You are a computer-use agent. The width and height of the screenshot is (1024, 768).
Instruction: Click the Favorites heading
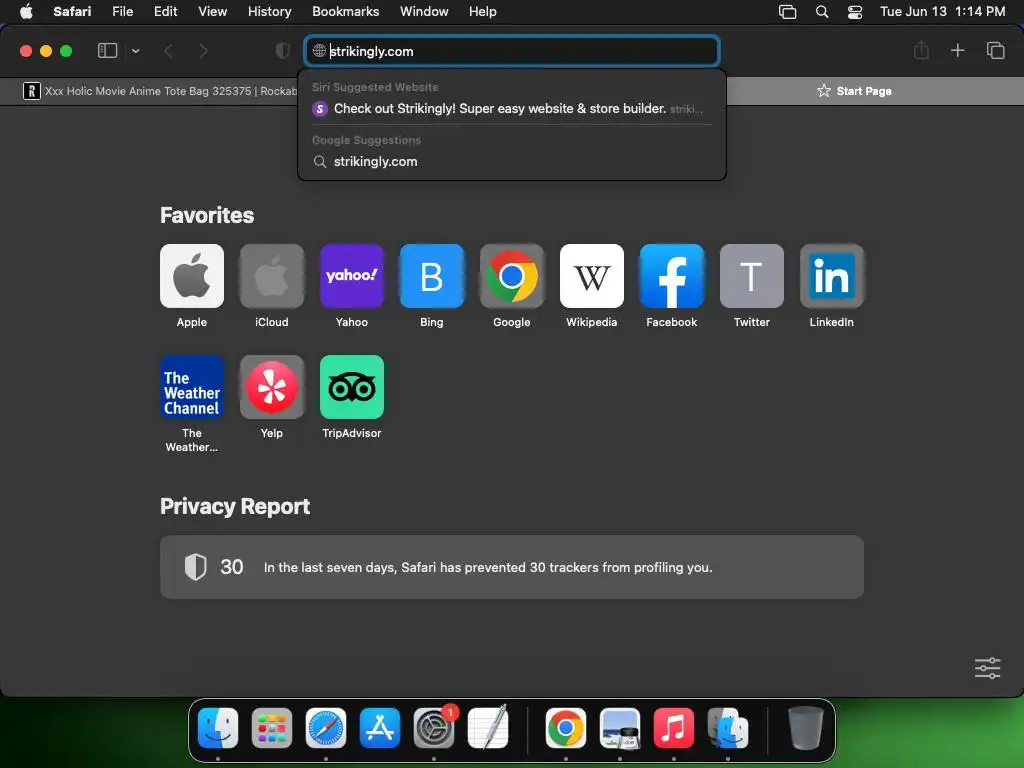pyautogui.click(x=207, y=216)
